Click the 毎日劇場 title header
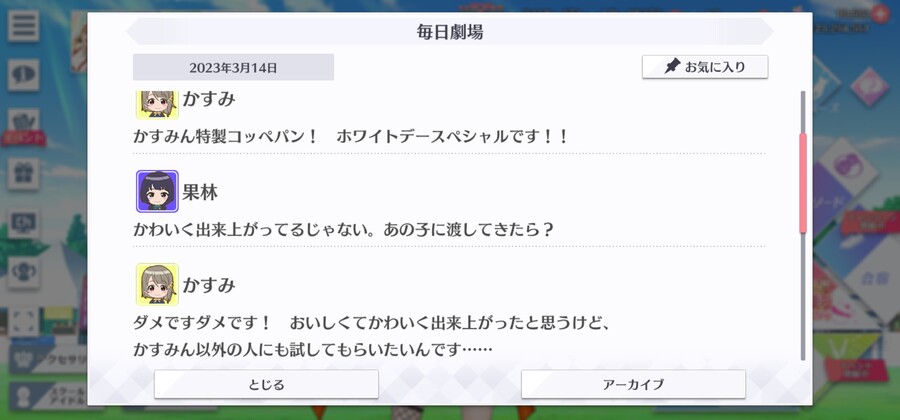 (x=450, y=32)
